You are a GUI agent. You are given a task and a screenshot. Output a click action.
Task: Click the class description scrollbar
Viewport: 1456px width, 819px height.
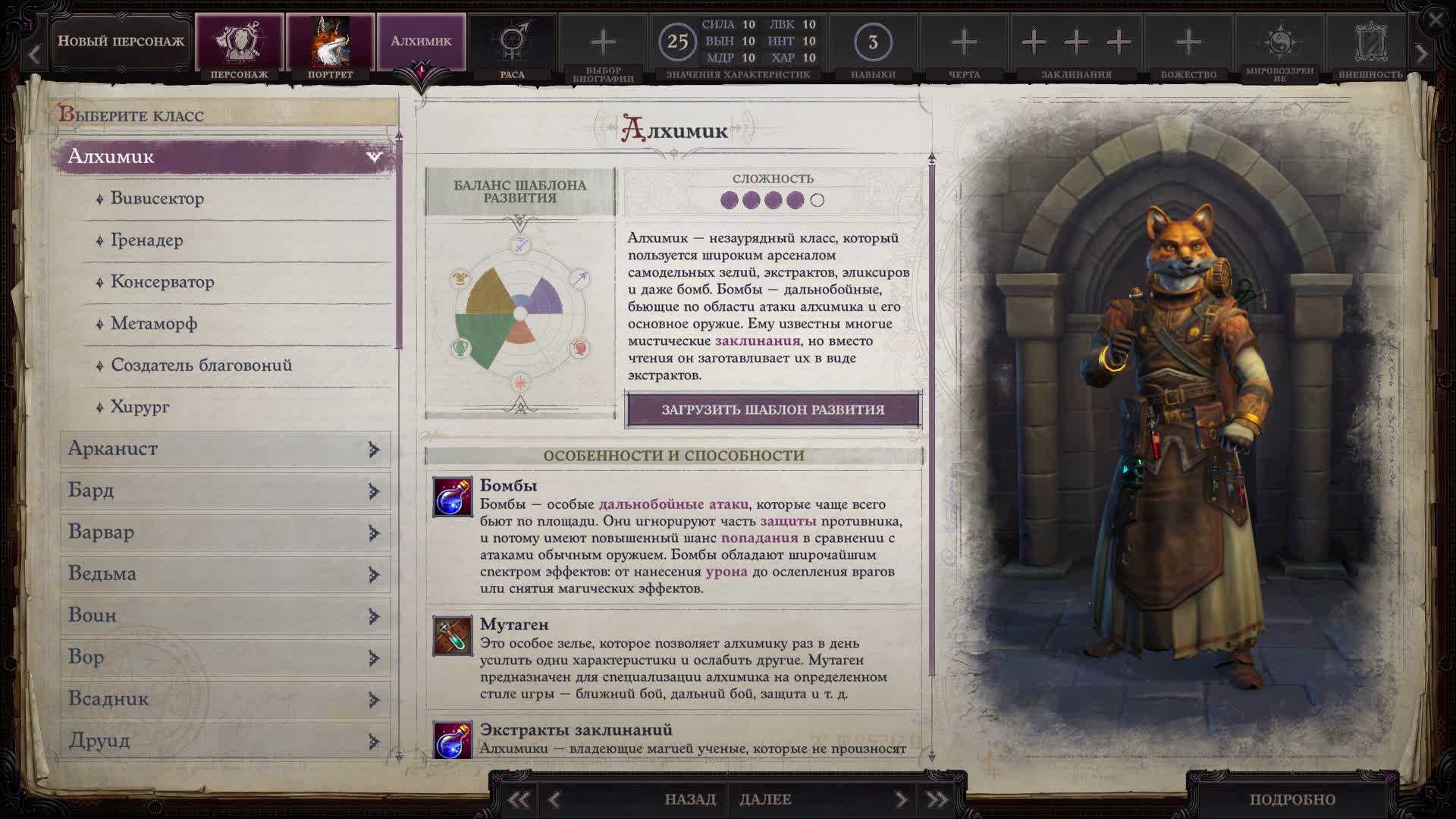(x=931, y=417)
